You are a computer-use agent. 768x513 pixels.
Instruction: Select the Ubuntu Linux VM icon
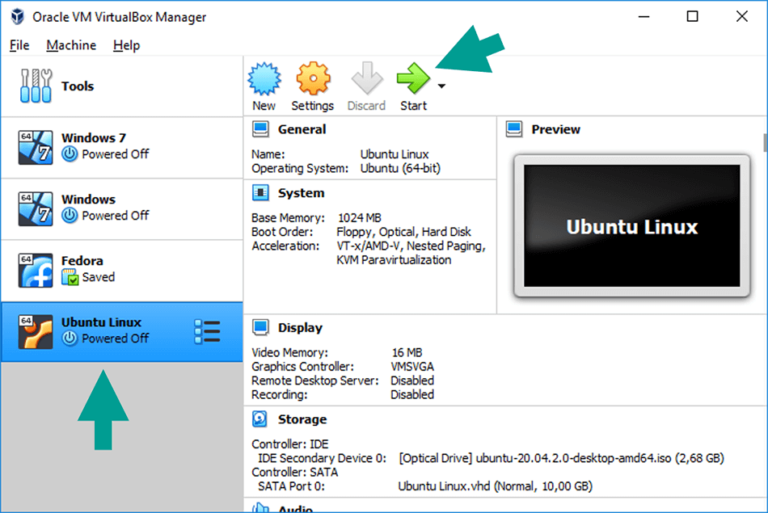point(35,332)
